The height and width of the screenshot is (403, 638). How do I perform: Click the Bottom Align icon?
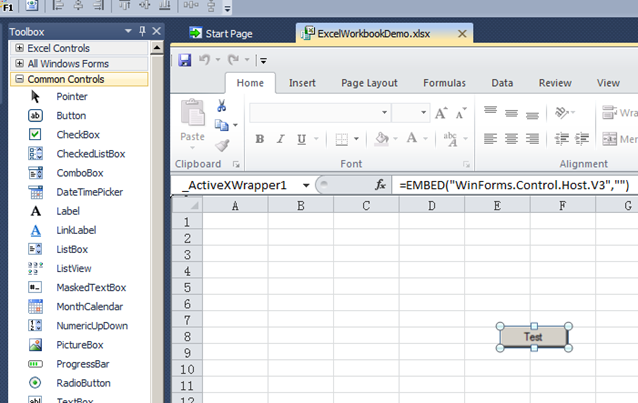tap(532, 116)
